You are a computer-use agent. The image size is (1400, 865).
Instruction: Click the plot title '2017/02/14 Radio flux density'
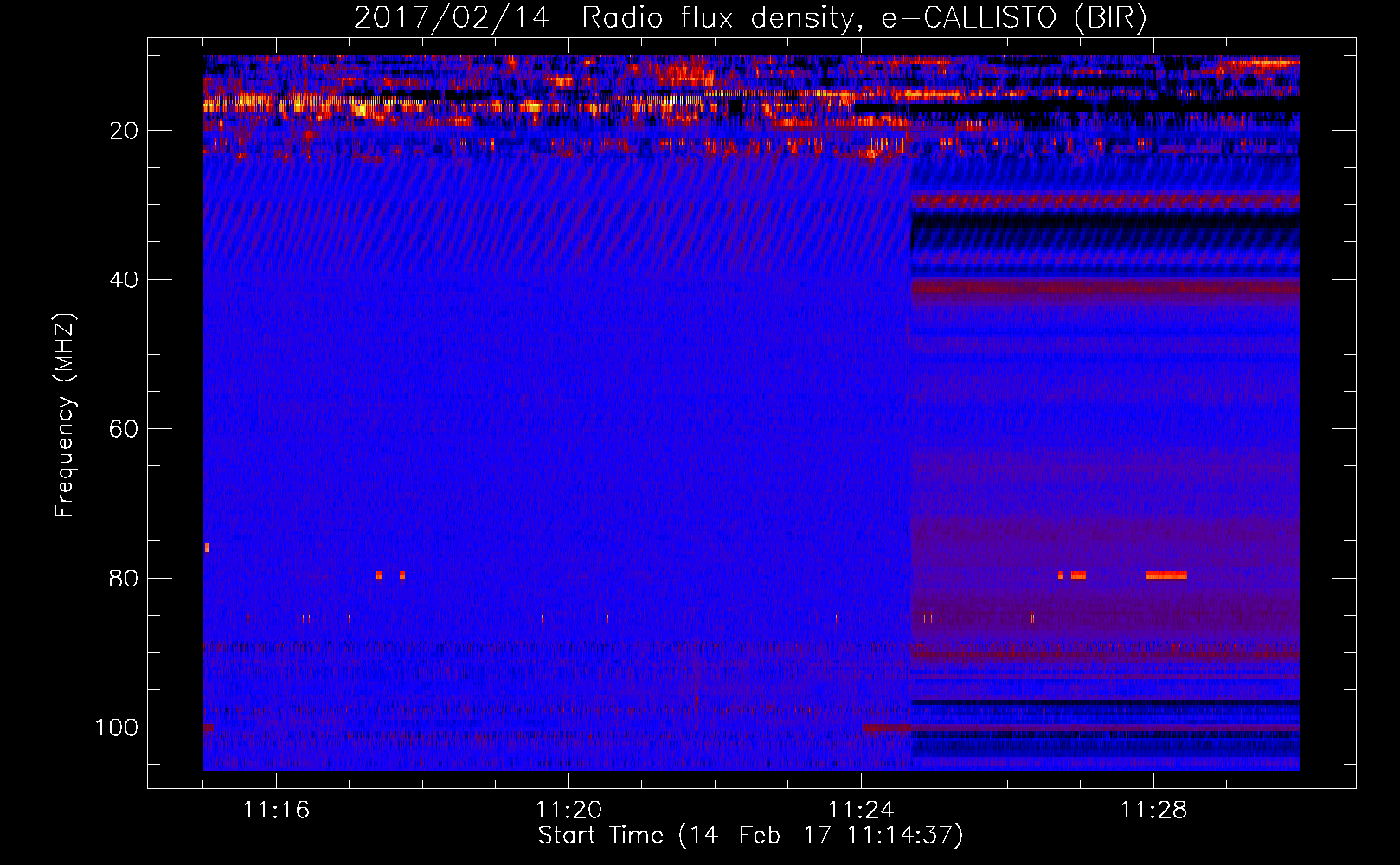(603, 18)
